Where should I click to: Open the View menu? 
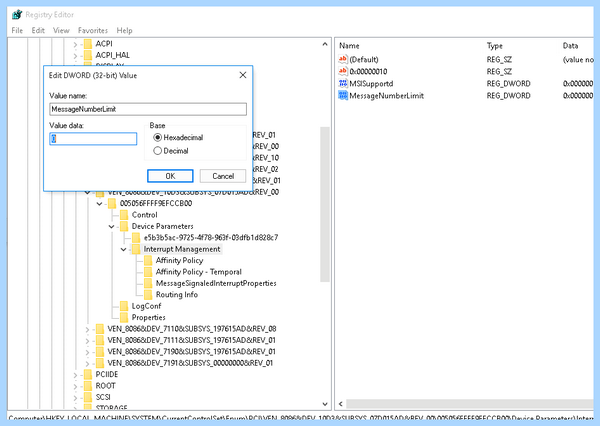coord(61,30)
